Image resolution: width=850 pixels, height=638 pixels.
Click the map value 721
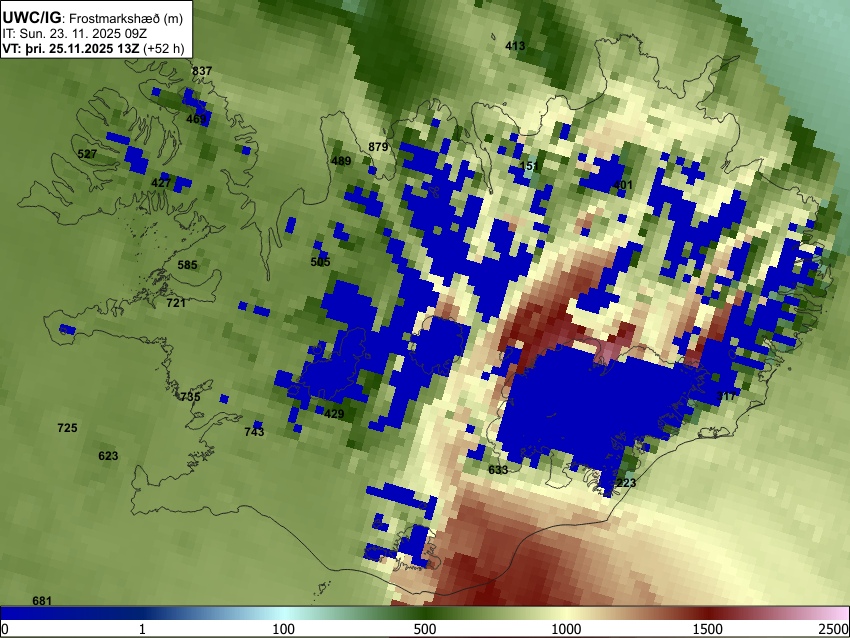click(x=176, y=302)
